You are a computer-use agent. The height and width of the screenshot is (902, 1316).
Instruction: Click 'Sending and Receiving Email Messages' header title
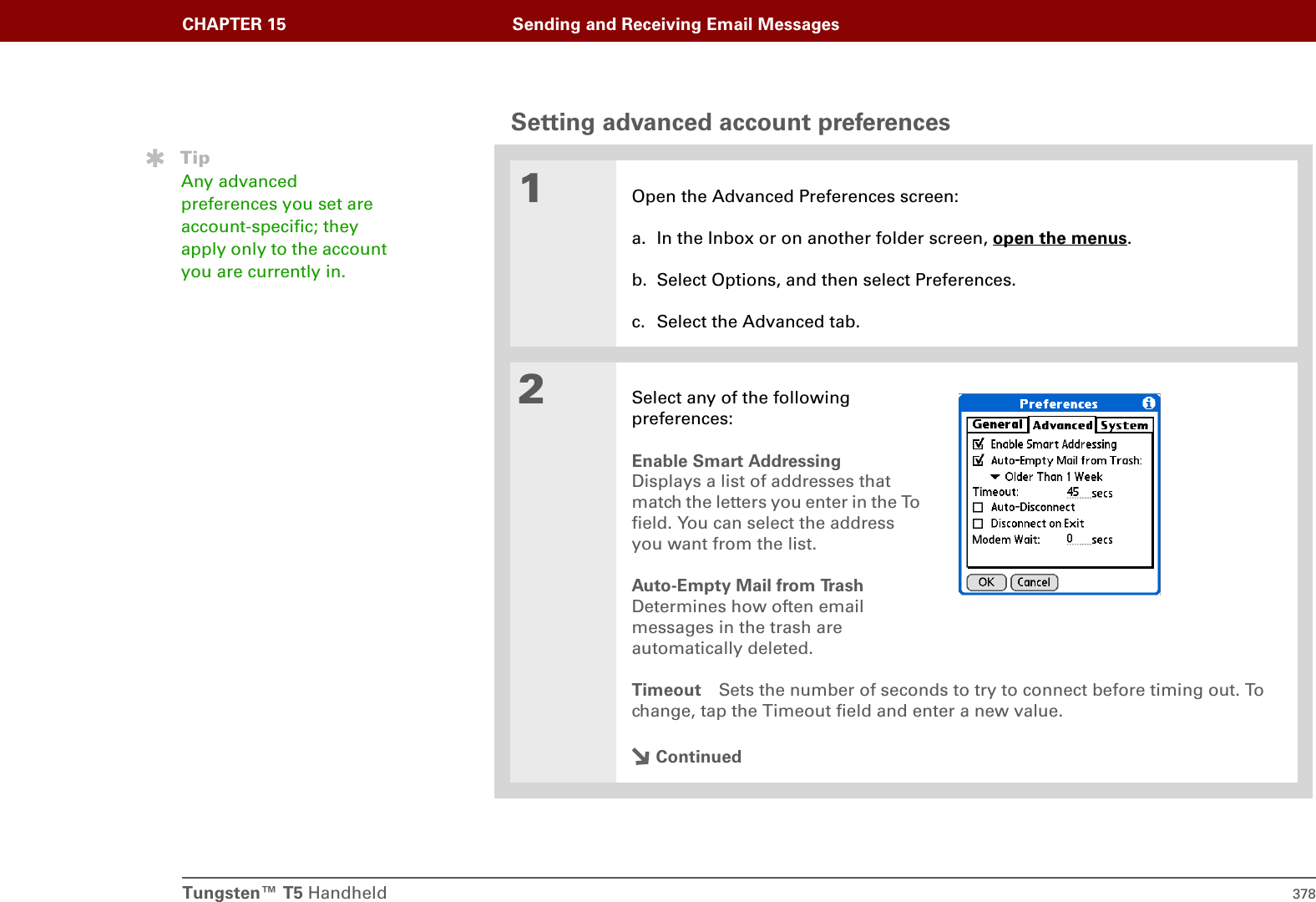pos(676,24)
